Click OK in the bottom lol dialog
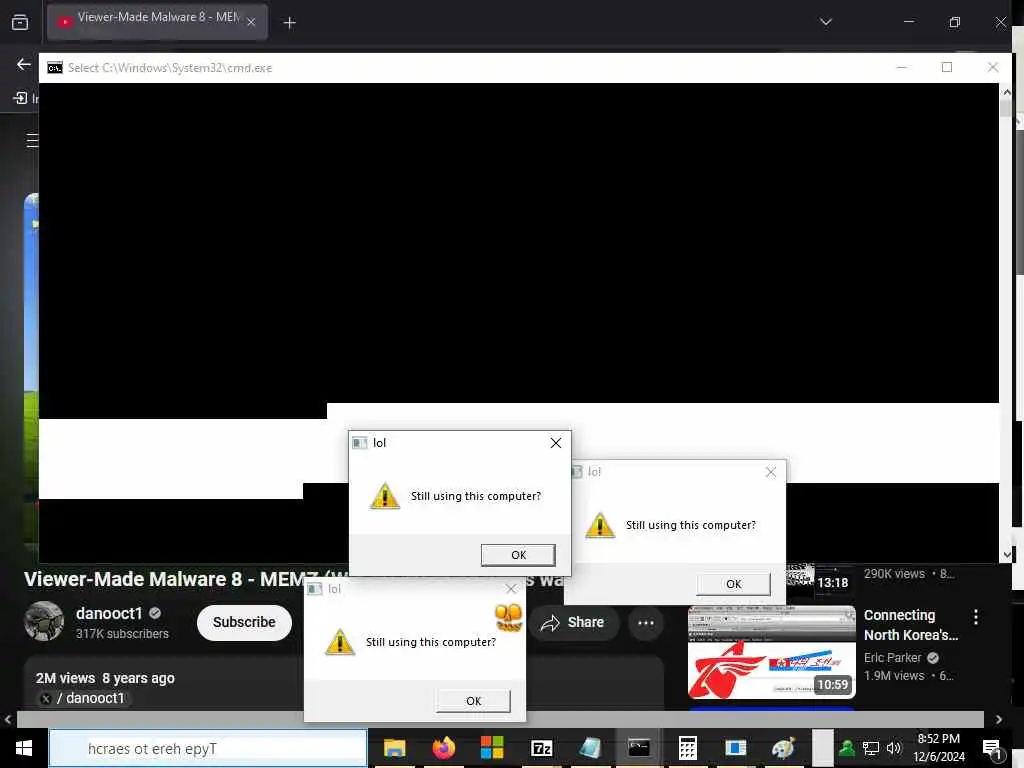This screenshot has height=768, width=1024. [473, 701]
